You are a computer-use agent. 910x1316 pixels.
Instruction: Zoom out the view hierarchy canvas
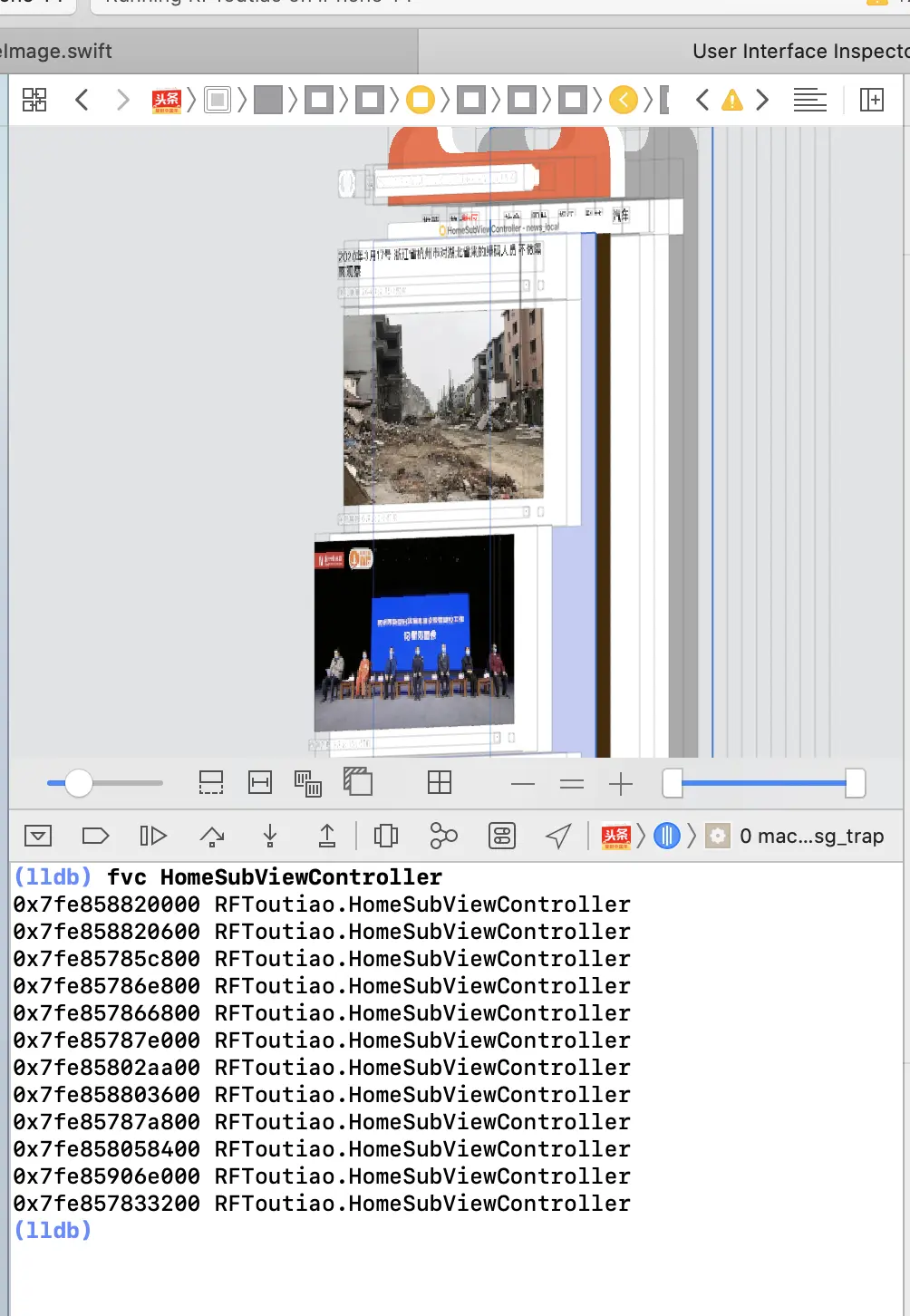(523, 784)
